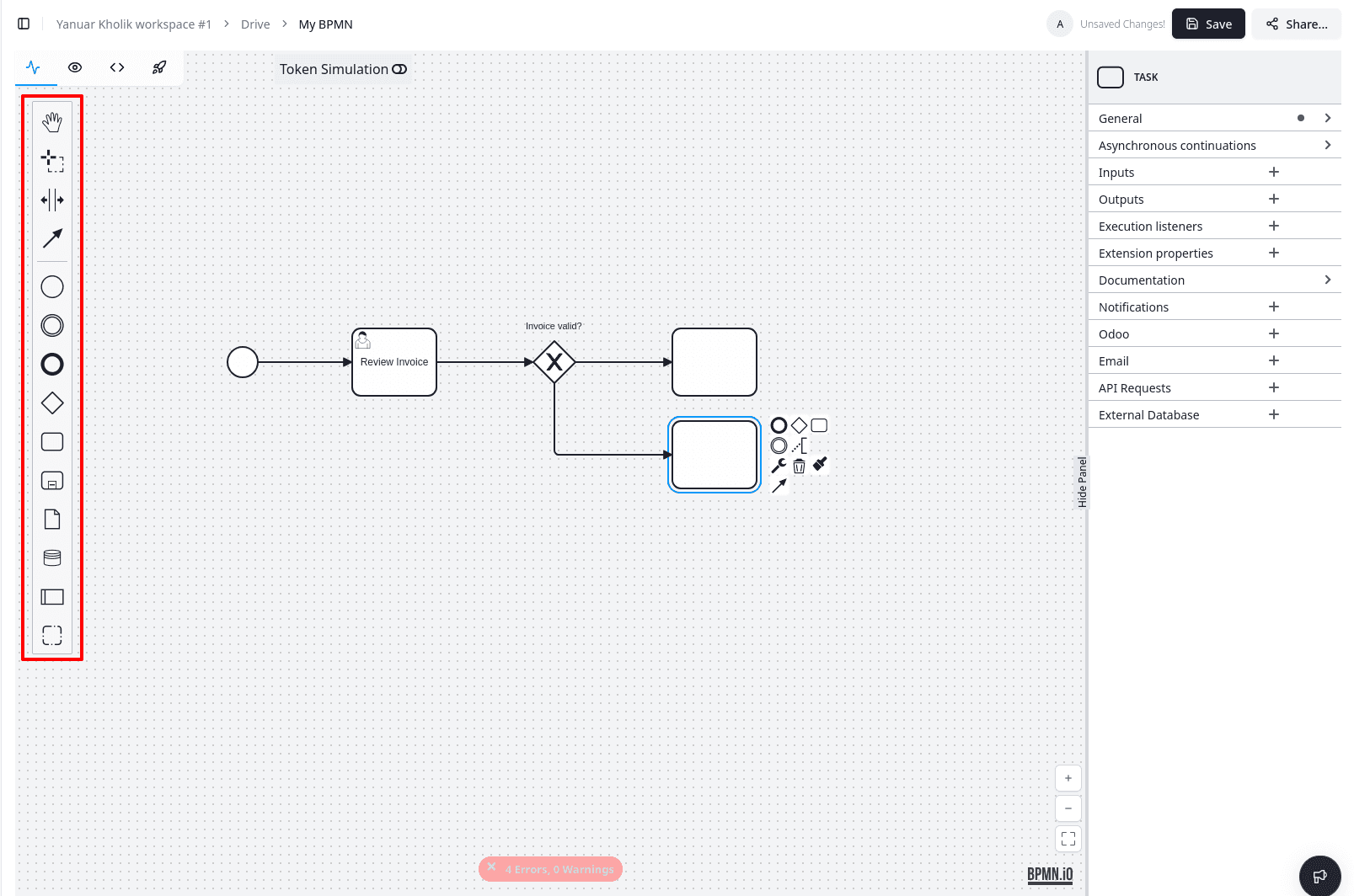Open wrench change-type menu for task
Screen dimensions: 1354x896
tap(779, 466)
